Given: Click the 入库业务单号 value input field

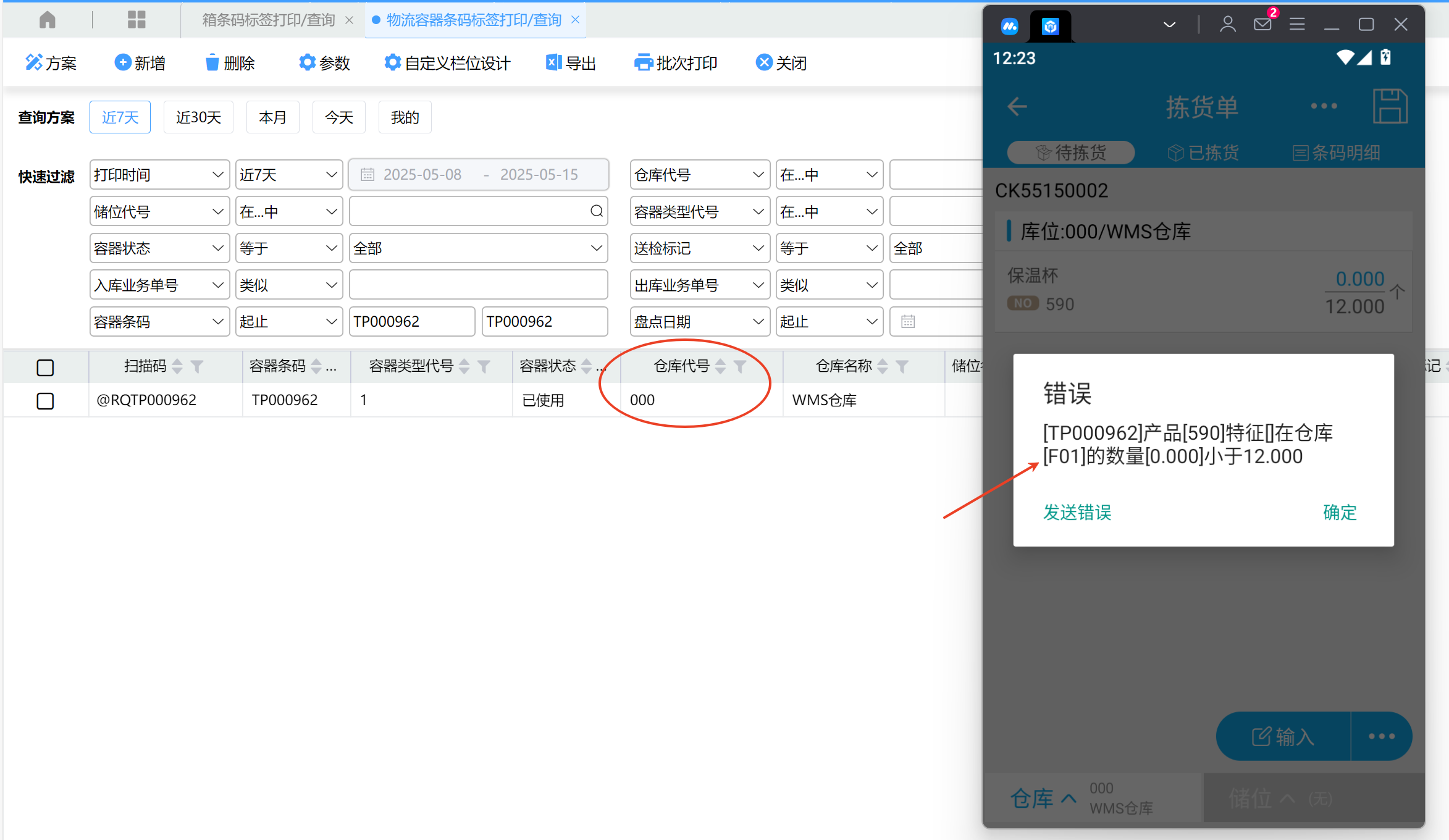Looking at the screenshot, I should coord(479,285).
